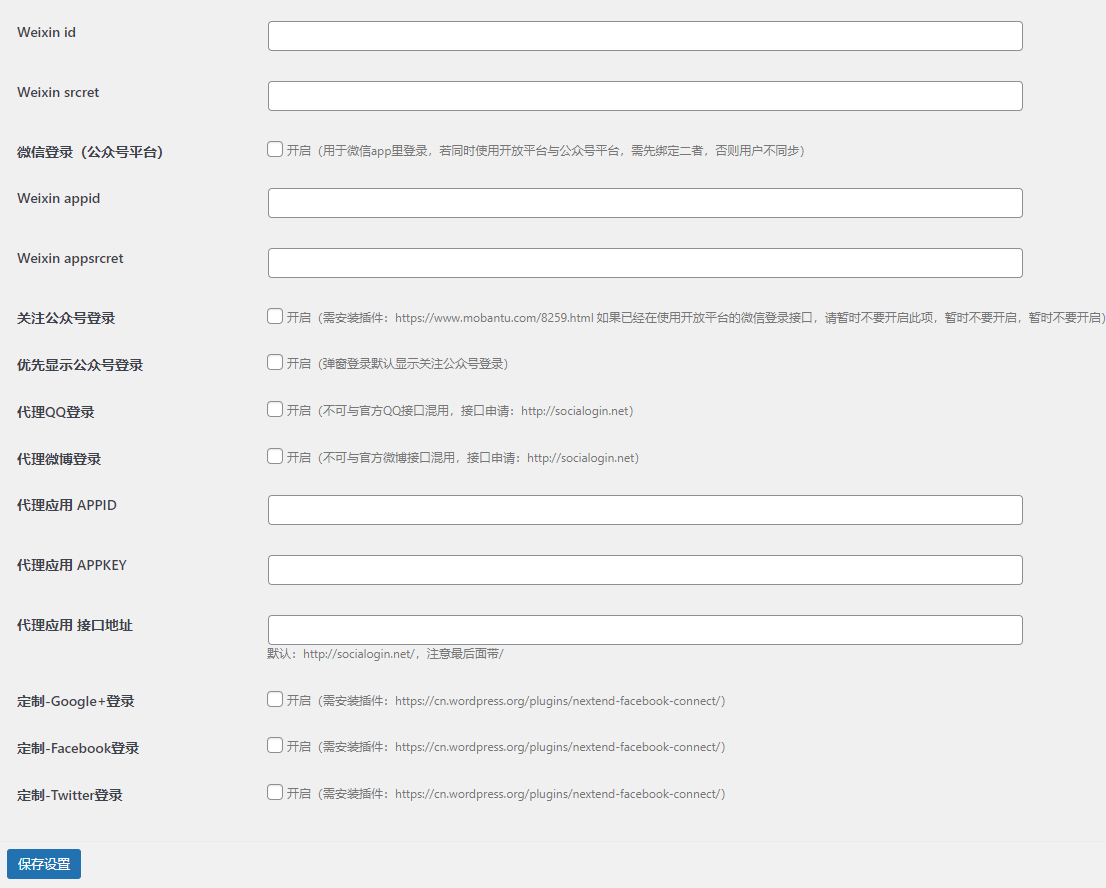Click the 代理应用 接口地址 input field
The width and height of the screenshot is (1106, 888).
pyautogui.click(x=645, y=630)
